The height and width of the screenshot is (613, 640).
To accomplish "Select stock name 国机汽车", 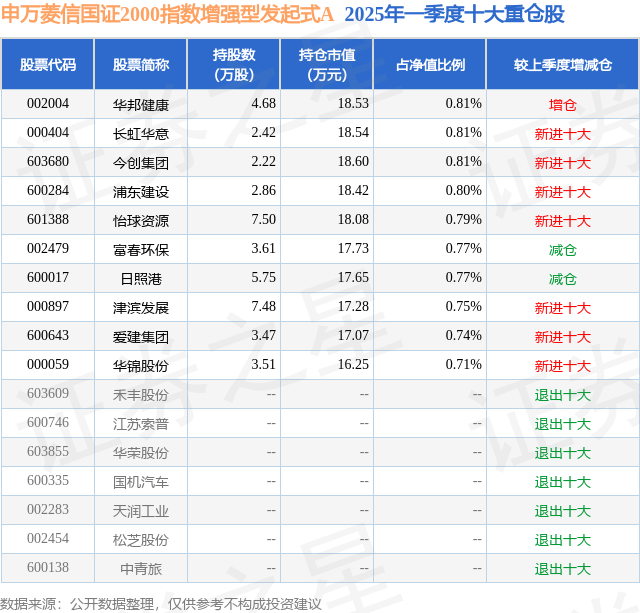I will click(141, 482).
